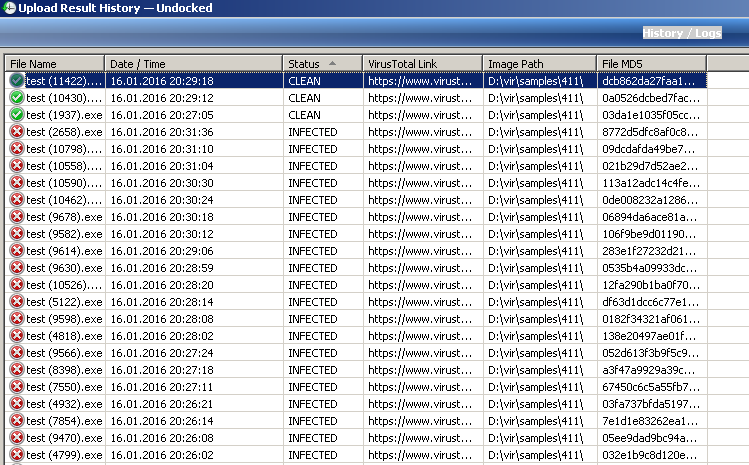The image size is (749, 465).
Task: Click image path of test (10558) row
Action: click(535, 166)
